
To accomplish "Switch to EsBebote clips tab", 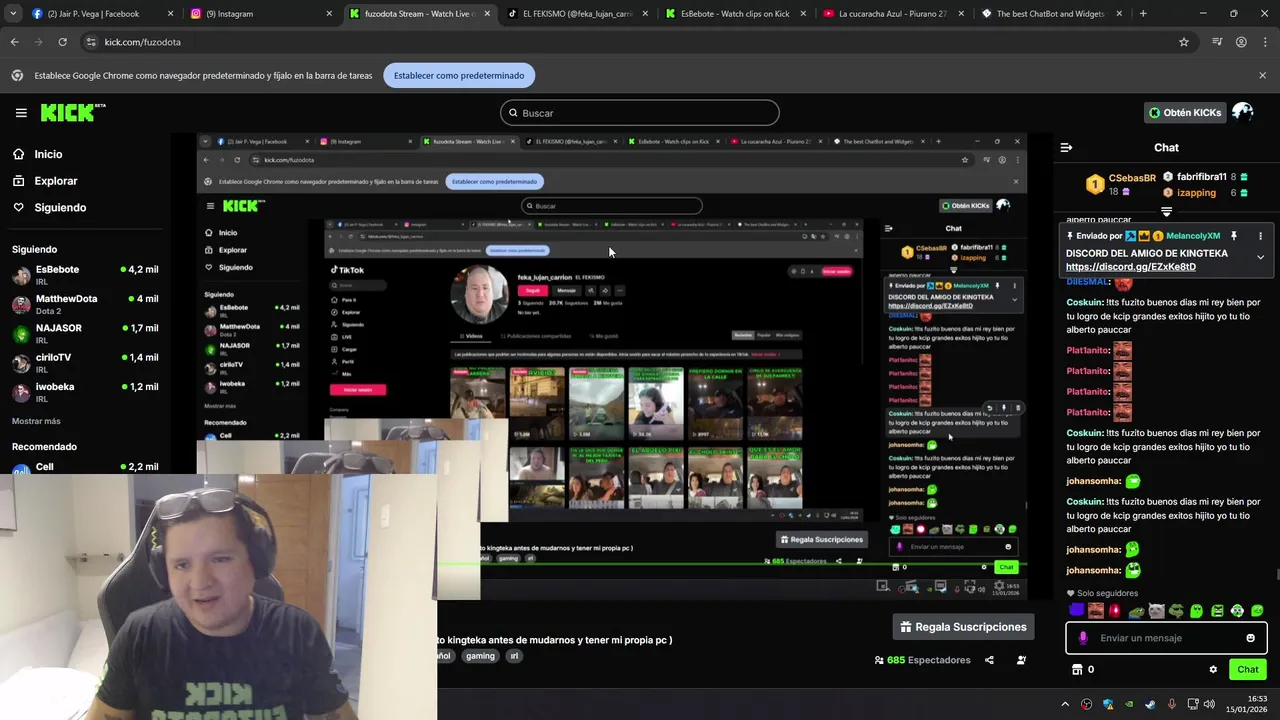I will [735, 14].
